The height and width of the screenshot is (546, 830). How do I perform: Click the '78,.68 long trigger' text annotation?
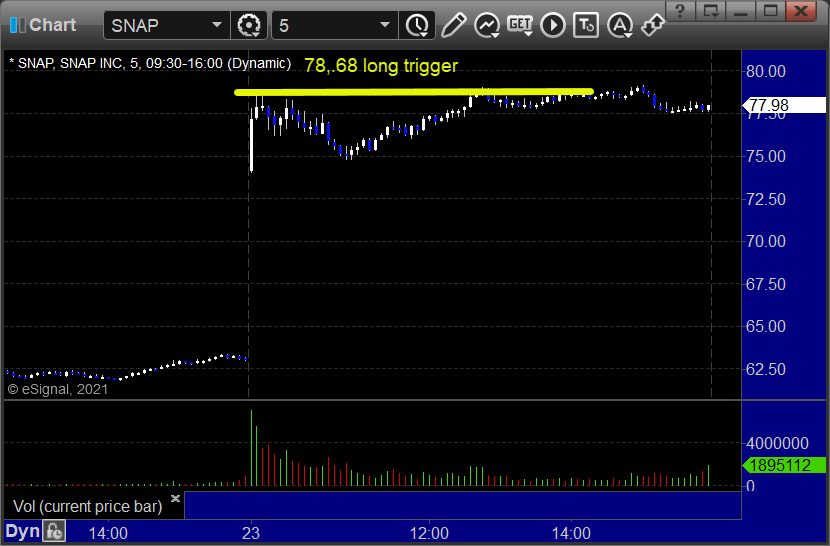click(x=381, y=66)
